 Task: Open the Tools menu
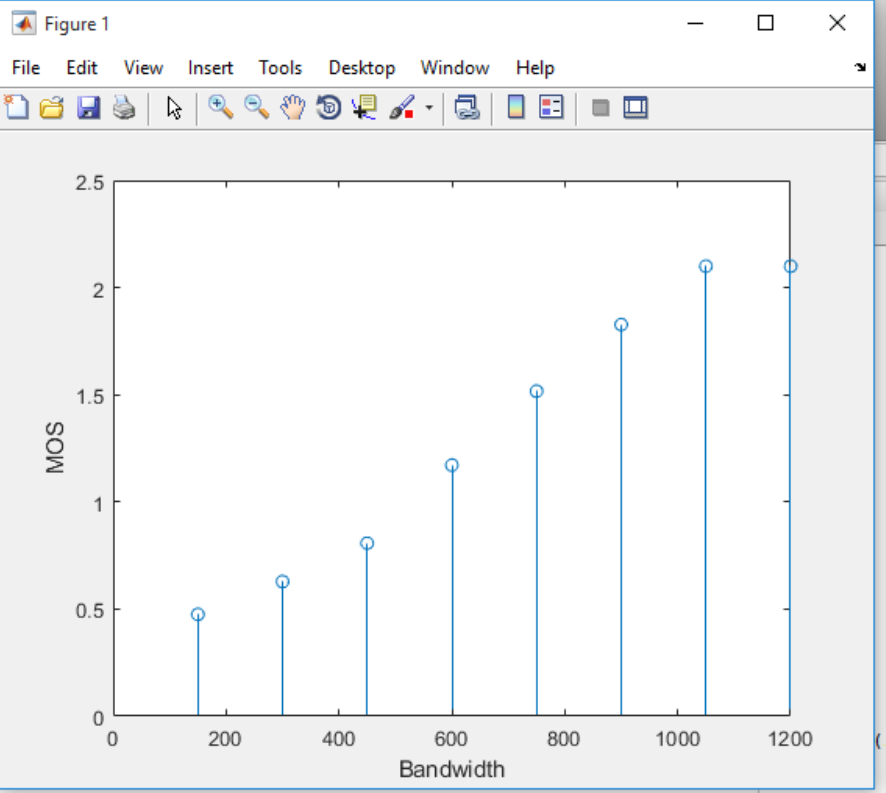[280, 68]
